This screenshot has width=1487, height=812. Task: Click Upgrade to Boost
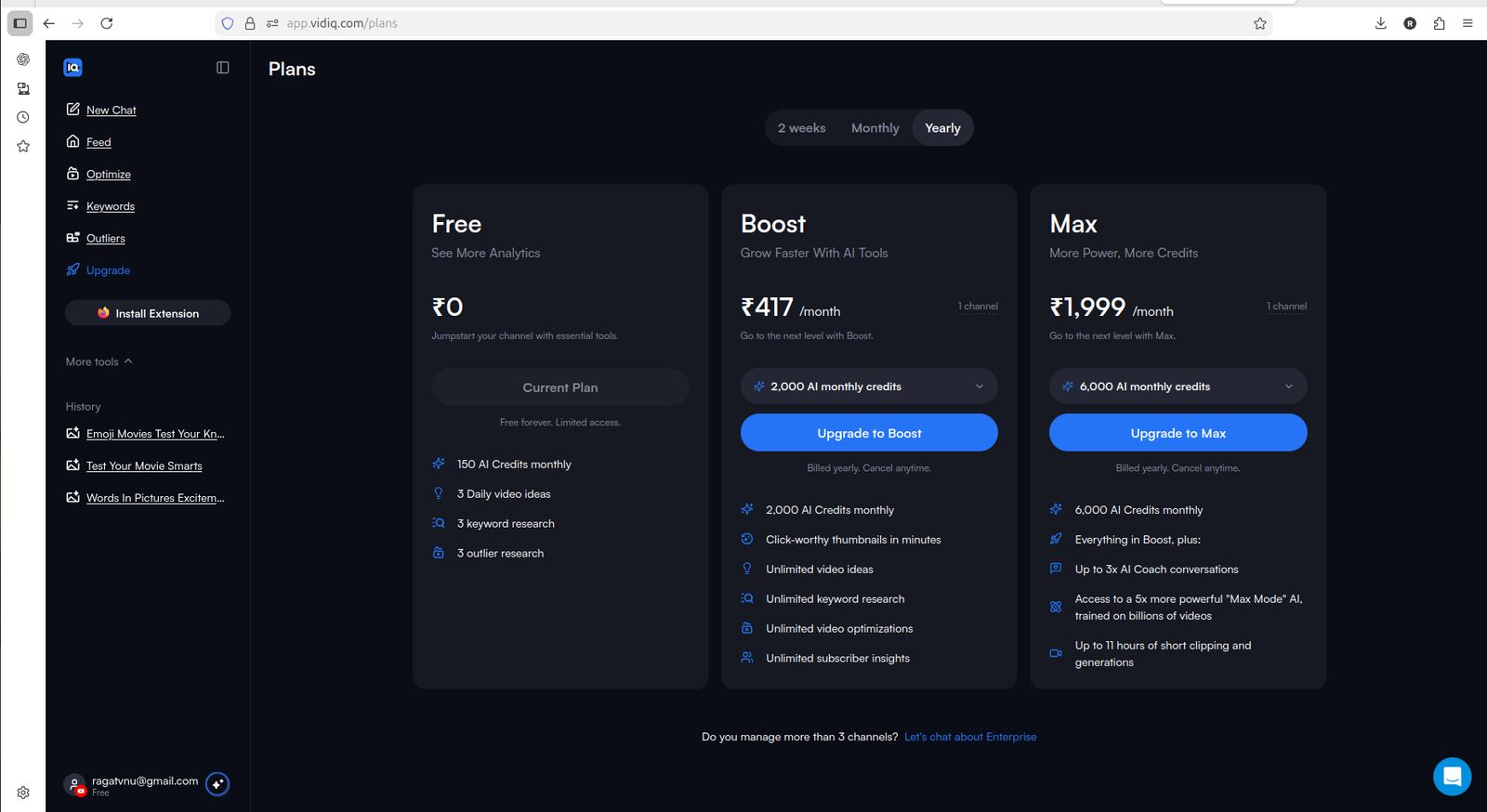click(x=869, y=433)
